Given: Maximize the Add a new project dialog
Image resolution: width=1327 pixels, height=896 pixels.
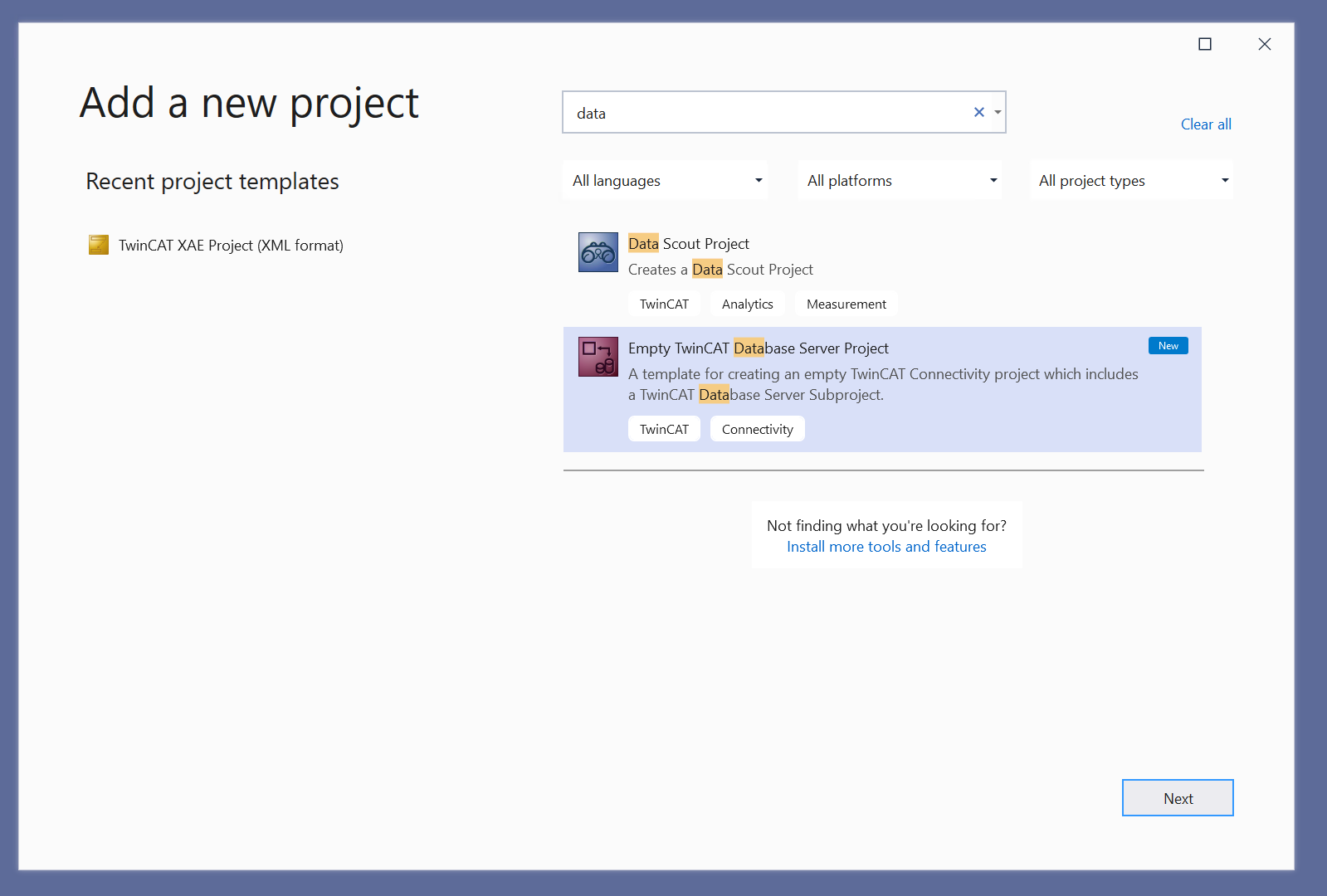Looking at the screenshot, I should point(1205,44).
